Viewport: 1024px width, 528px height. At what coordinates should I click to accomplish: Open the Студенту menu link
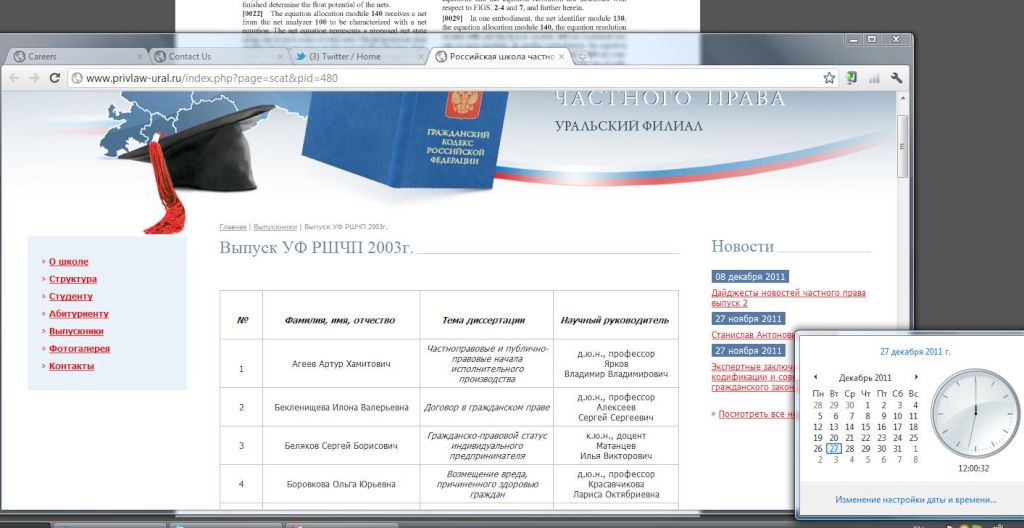tap(71, 297)
